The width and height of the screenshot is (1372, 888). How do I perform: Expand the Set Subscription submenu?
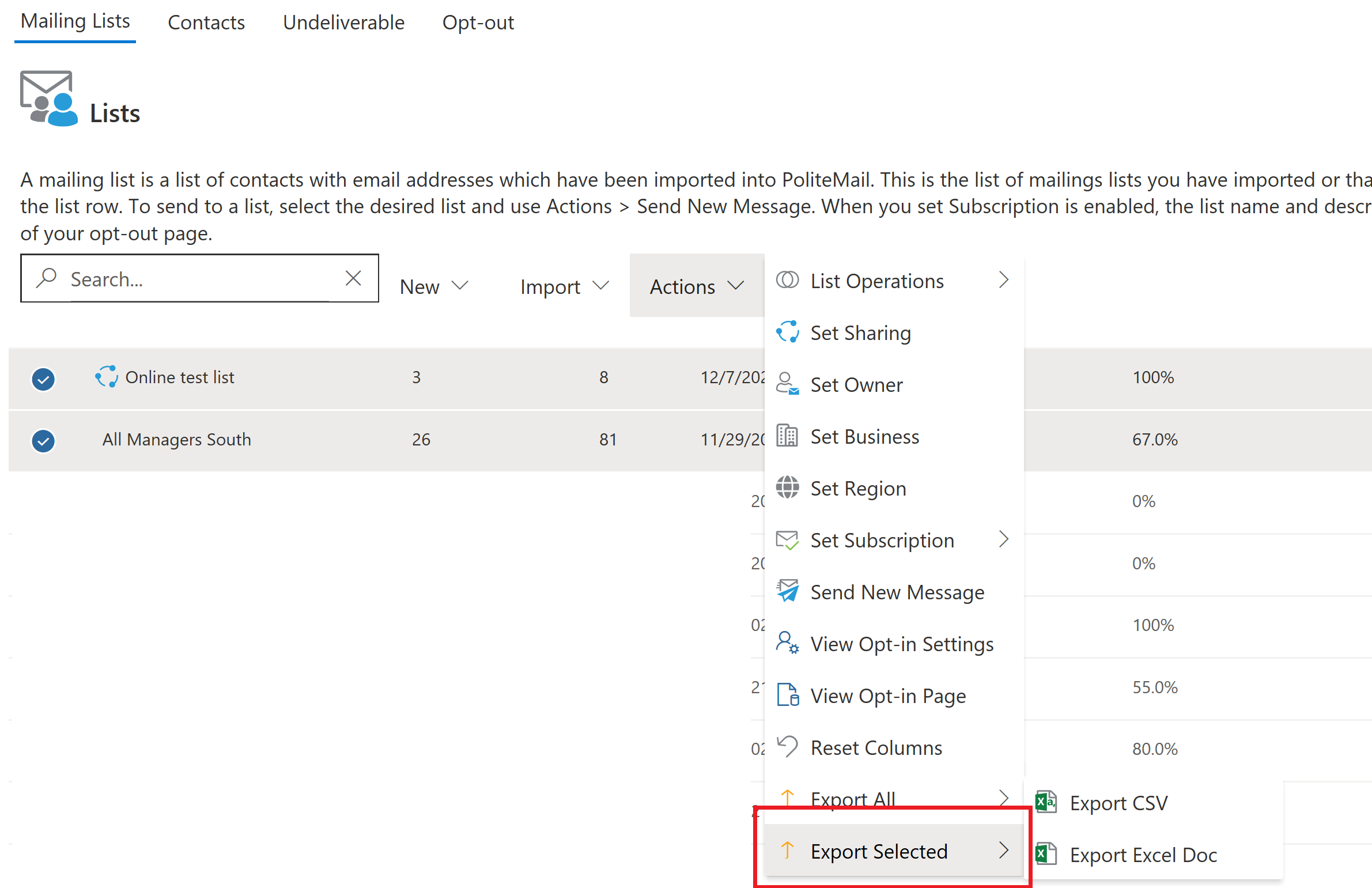pos(1004,540)
